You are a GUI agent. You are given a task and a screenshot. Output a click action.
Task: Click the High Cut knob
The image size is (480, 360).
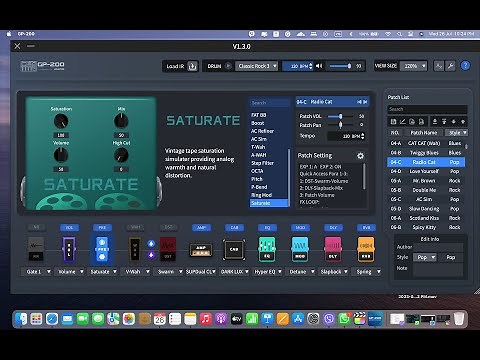tap(121, 155)
